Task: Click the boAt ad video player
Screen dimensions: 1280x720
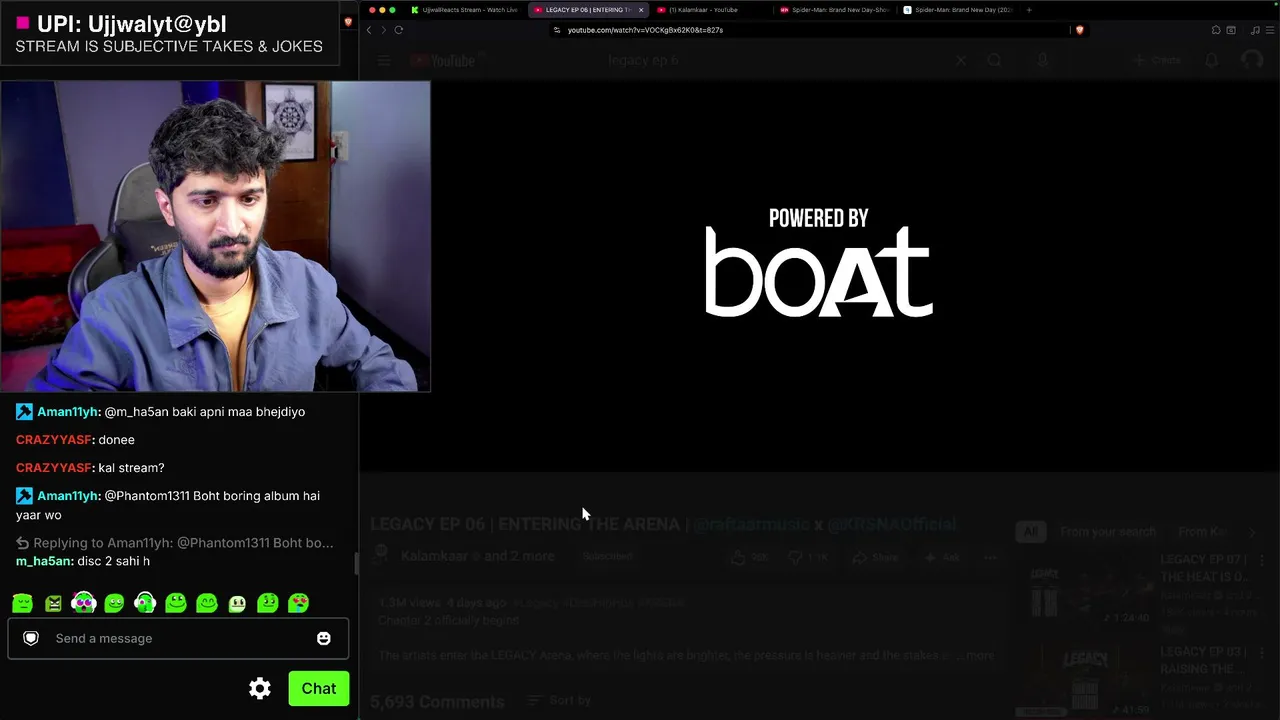Action: point(819,275)
